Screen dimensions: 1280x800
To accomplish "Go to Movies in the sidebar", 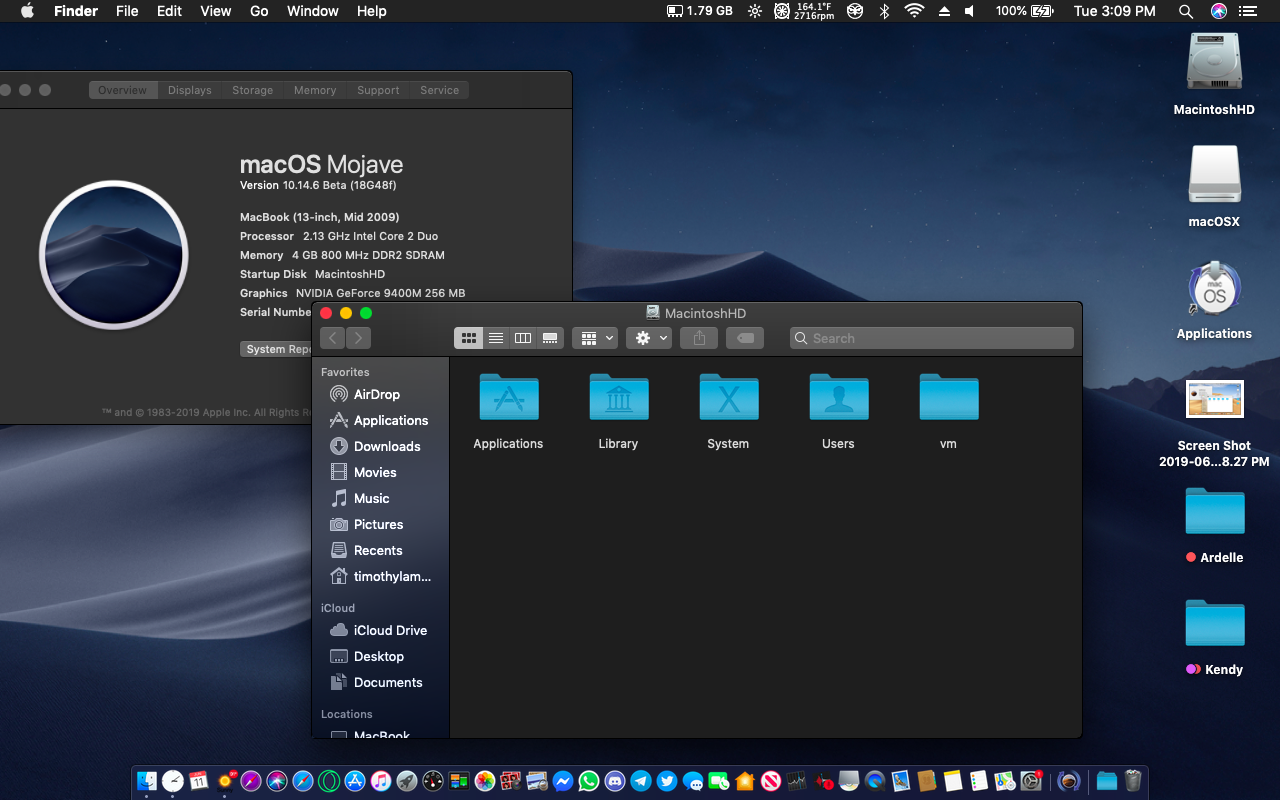I will tap(363, 472).
